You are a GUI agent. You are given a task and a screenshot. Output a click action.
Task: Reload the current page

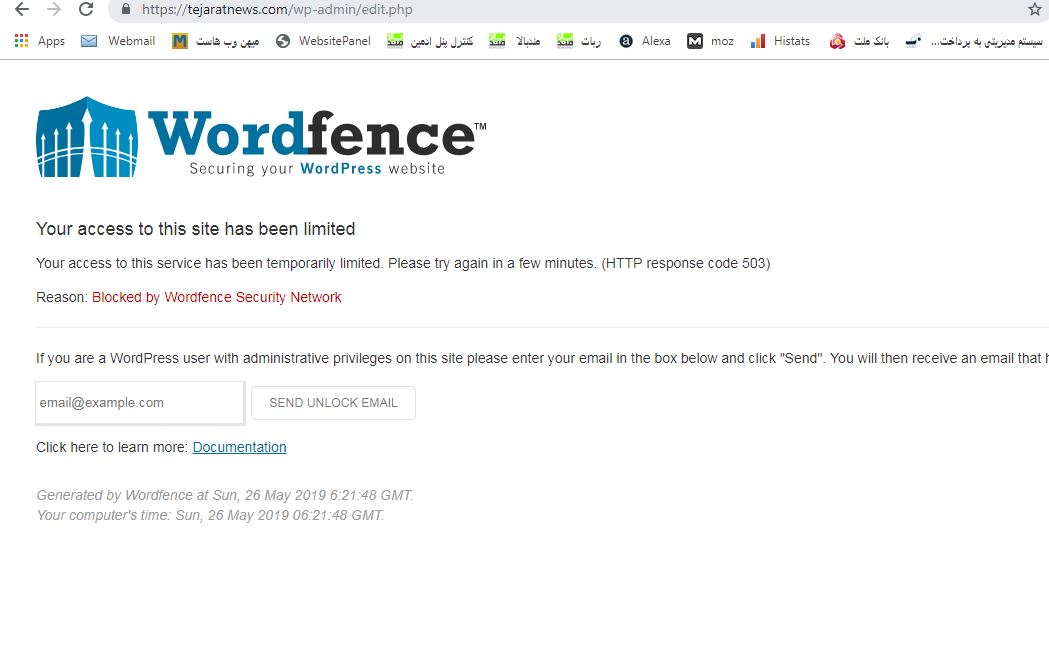pyautogui.click(x=86, y=9)
